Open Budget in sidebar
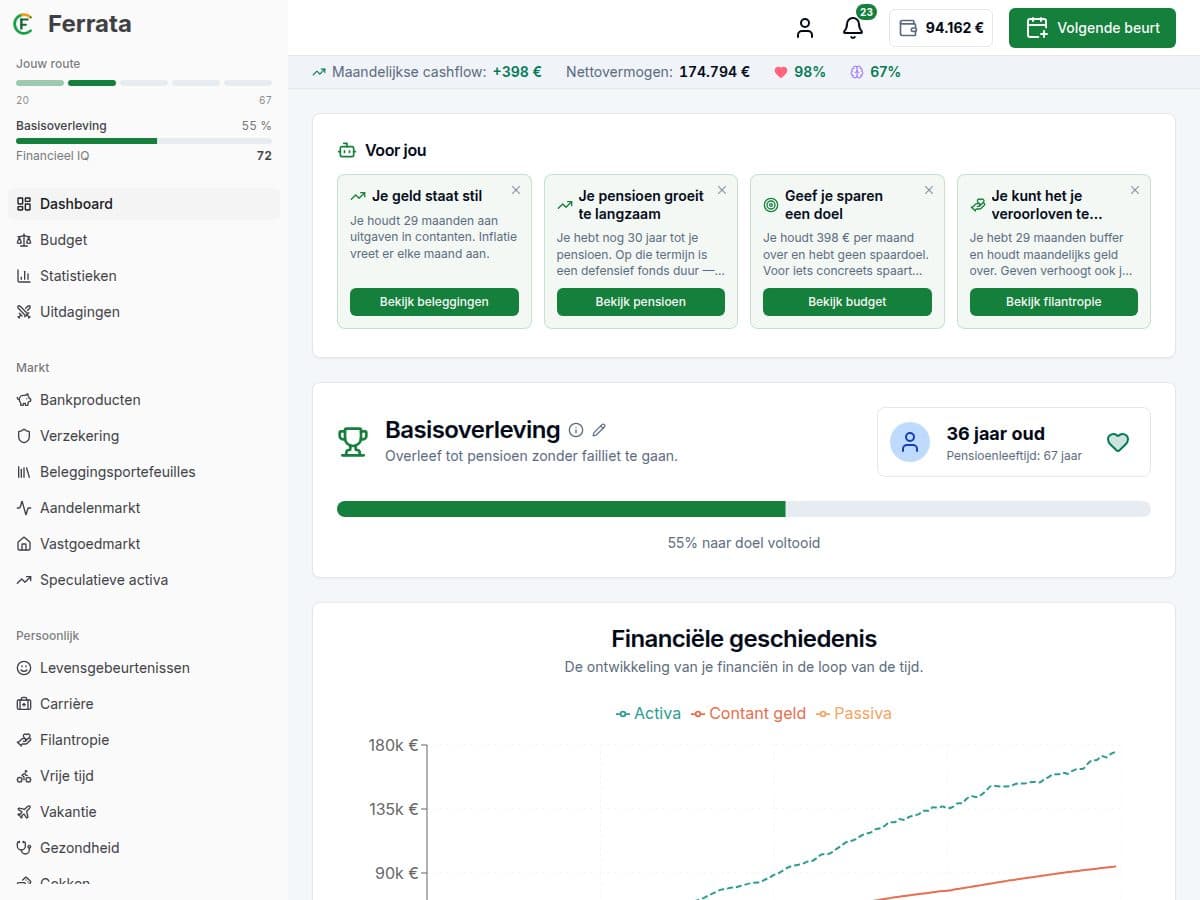The image size is (1200, 900). 144,240
